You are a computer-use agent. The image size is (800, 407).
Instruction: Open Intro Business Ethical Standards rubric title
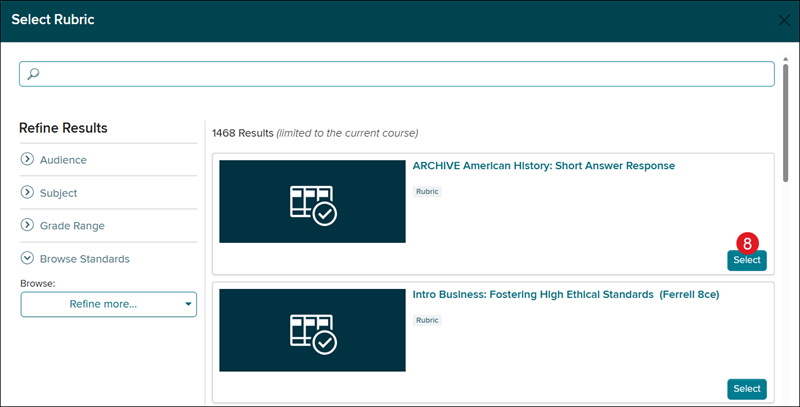pyautogui.click(x=566, y=295)
